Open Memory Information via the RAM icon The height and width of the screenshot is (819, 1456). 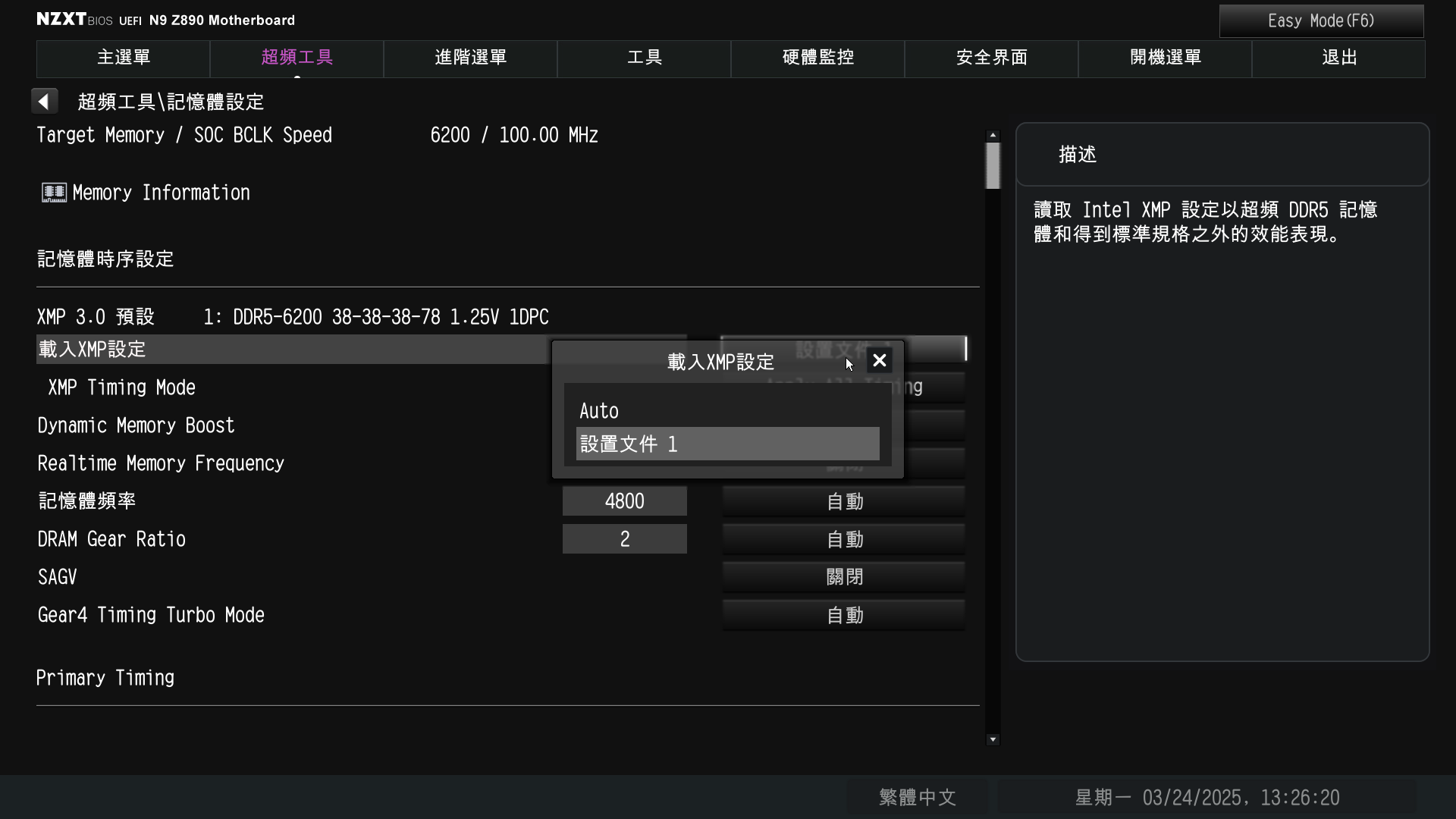[x=54, y=193]
